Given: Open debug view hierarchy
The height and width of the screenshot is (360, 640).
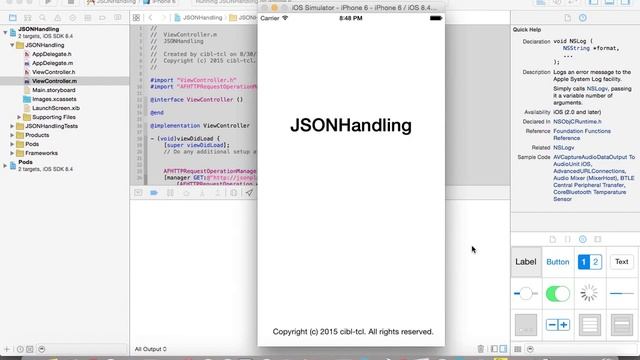Looking at the screenshot, I should pyautogui.click(x=233, y=193).
